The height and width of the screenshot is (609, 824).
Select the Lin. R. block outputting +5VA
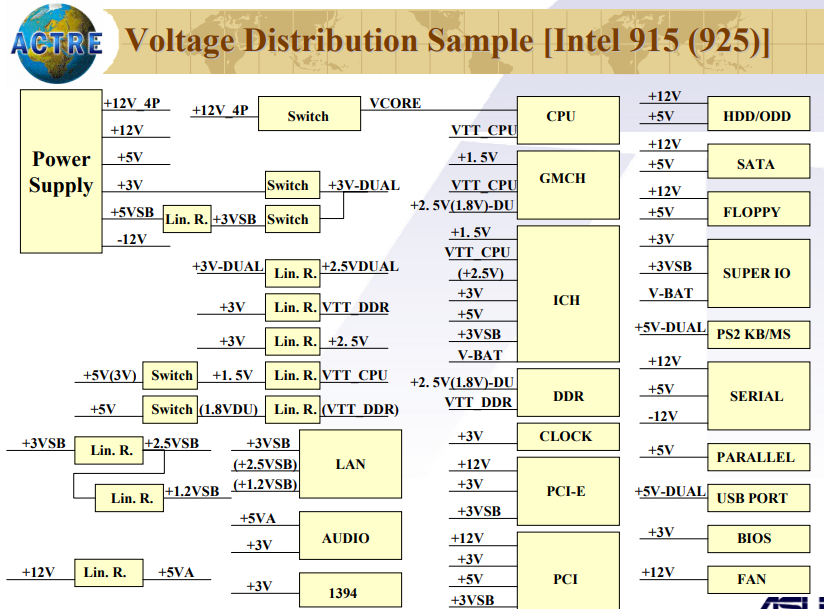[109, 573]
